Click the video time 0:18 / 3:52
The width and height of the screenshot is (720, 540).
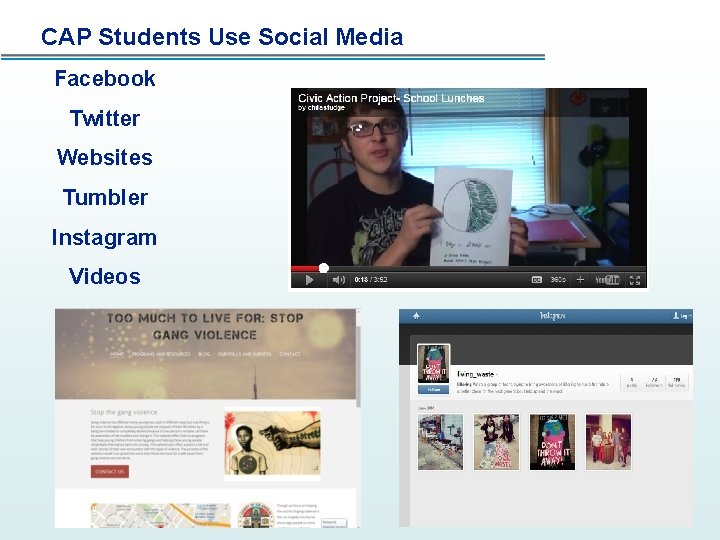(371, 280)
